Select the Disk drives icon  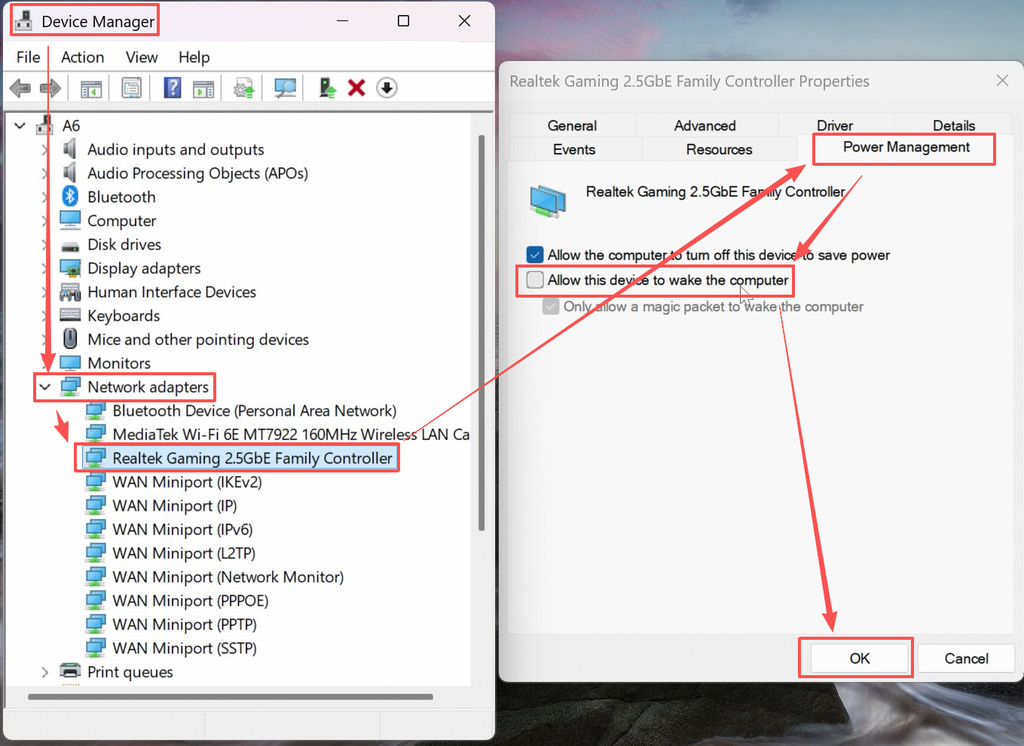pos(70,246)
